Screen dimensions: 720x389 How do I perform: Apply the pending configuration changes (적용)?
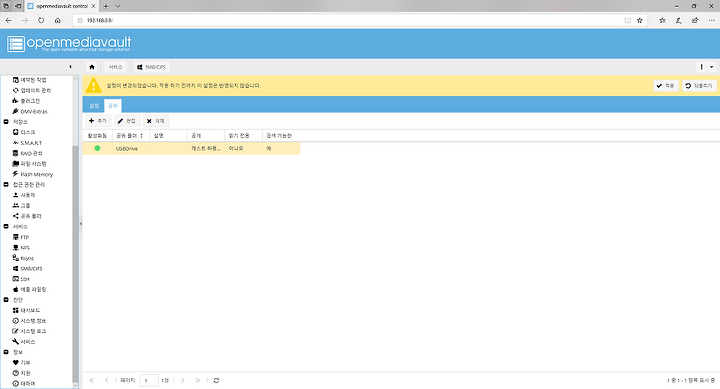666,86
